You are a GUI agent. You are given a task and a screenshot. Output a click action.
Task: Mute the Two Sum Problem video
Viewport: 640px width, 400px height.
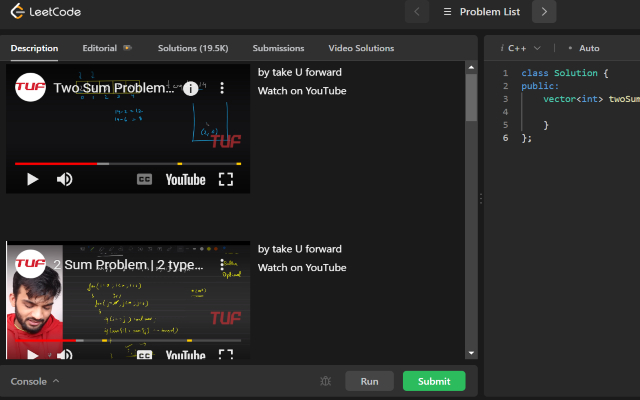(x=64, y=179)
